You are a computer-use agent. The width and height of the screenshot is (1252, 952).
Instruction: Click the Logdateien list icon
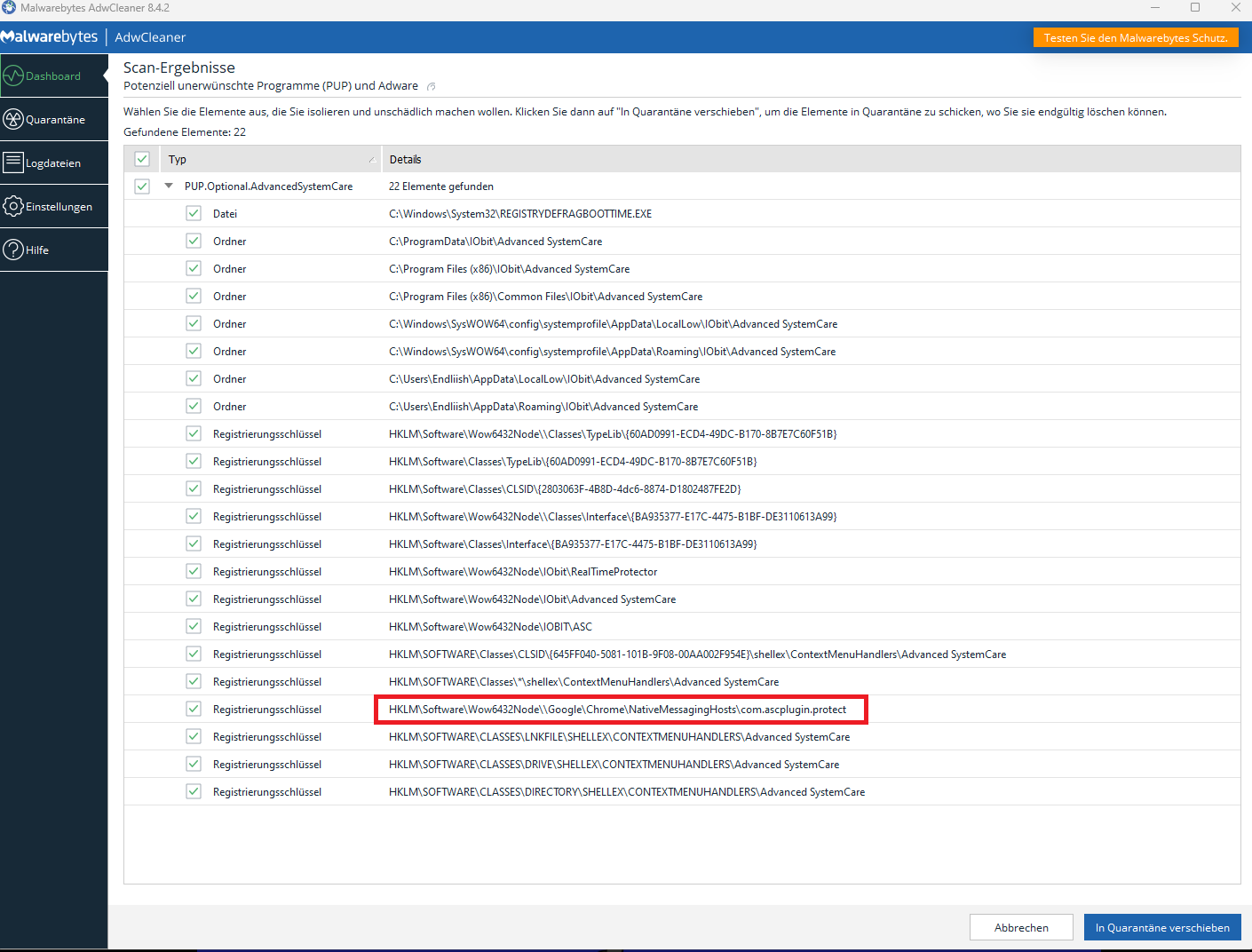[13, 163]
